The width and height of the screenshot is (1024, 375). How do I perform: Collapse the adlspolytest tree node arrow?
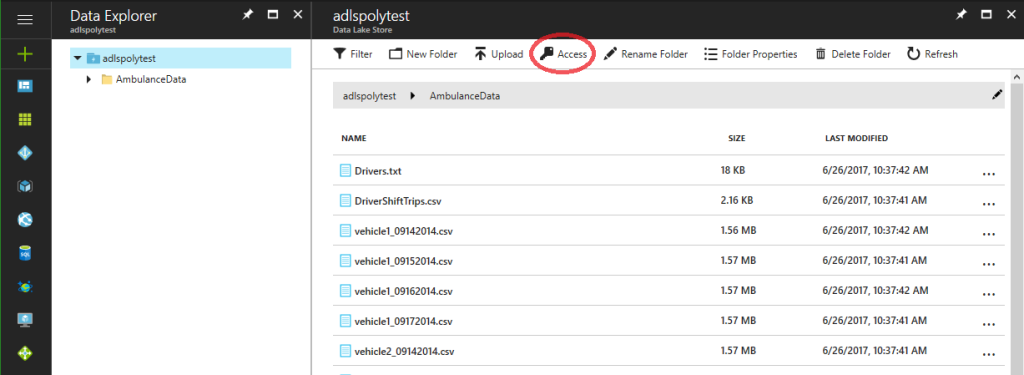coord(78,58)
